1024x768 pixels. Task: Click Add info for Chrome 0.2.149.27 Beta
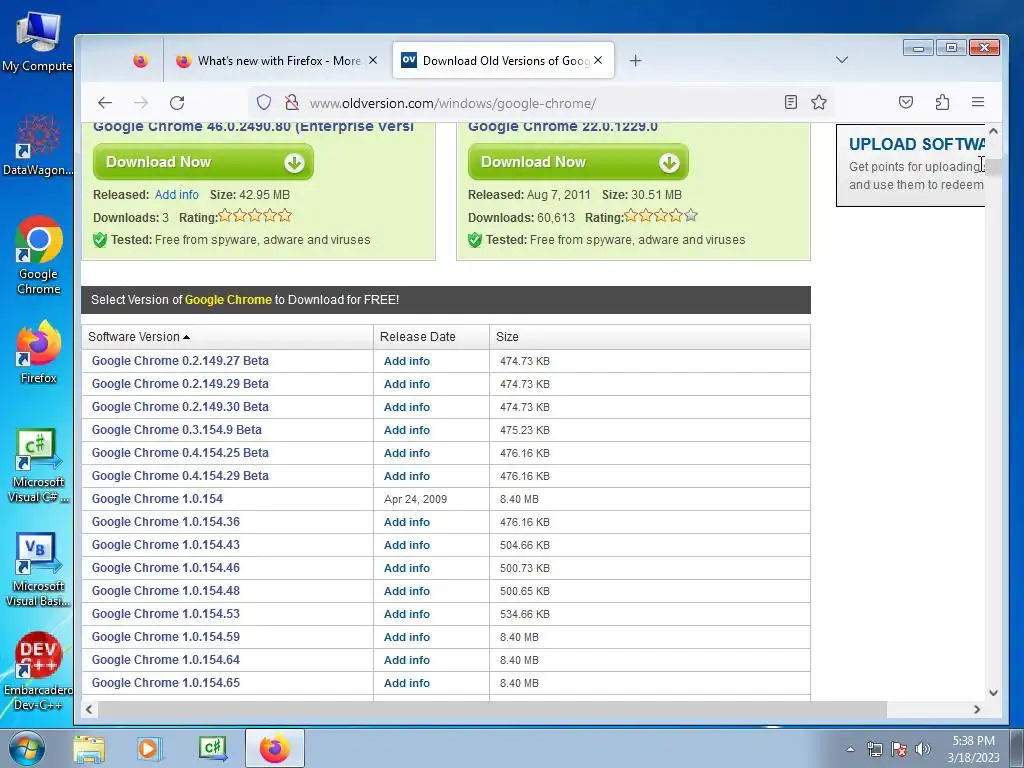(x=407, y=361)
